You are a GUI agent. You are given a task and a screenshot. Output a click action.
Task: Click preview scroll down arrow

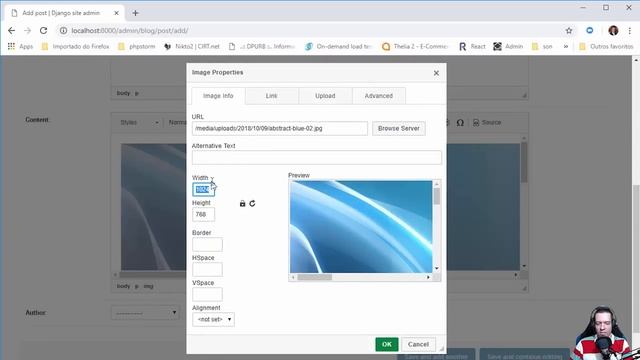tap(437, 269)
